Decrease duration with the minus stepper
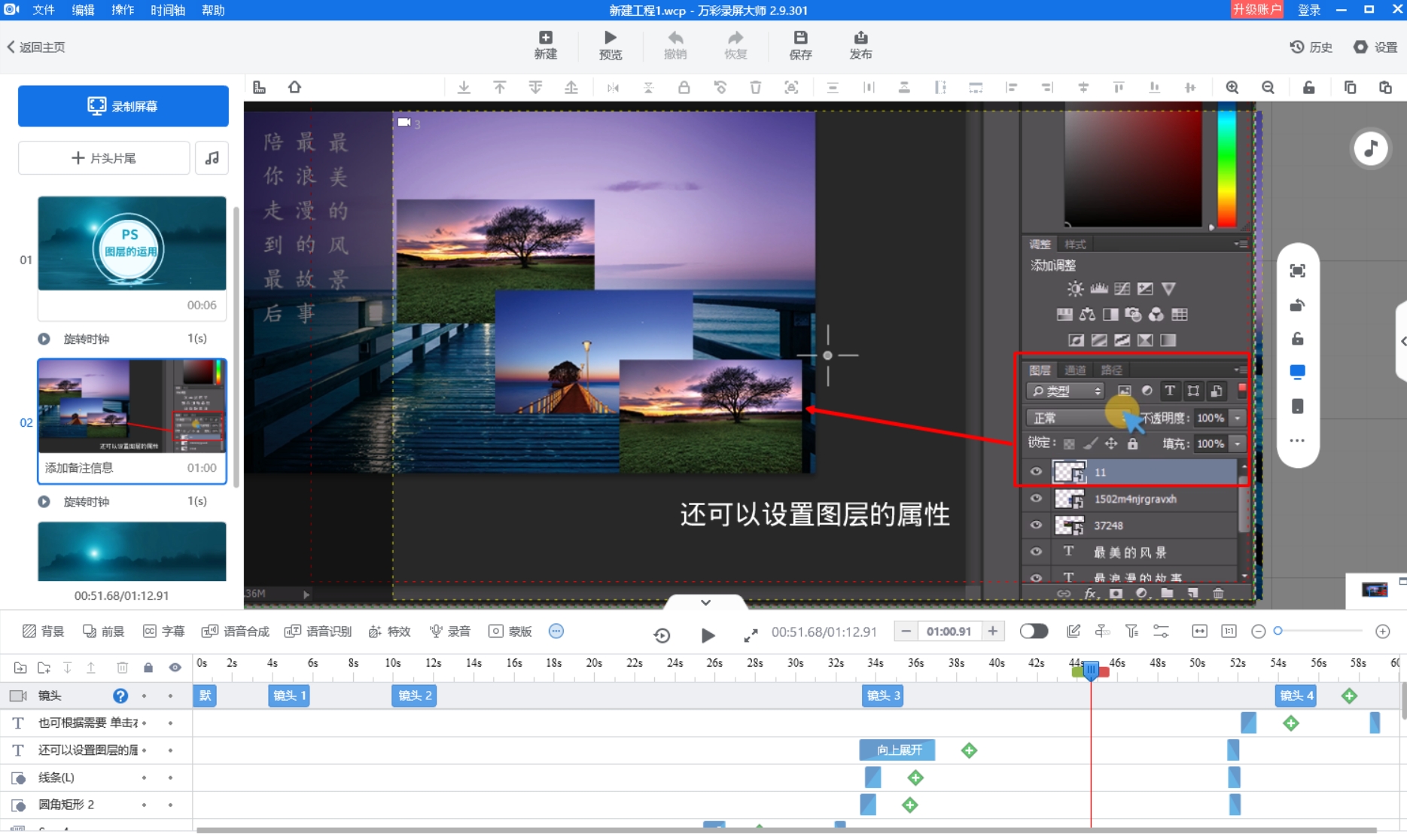 point(906,632)
